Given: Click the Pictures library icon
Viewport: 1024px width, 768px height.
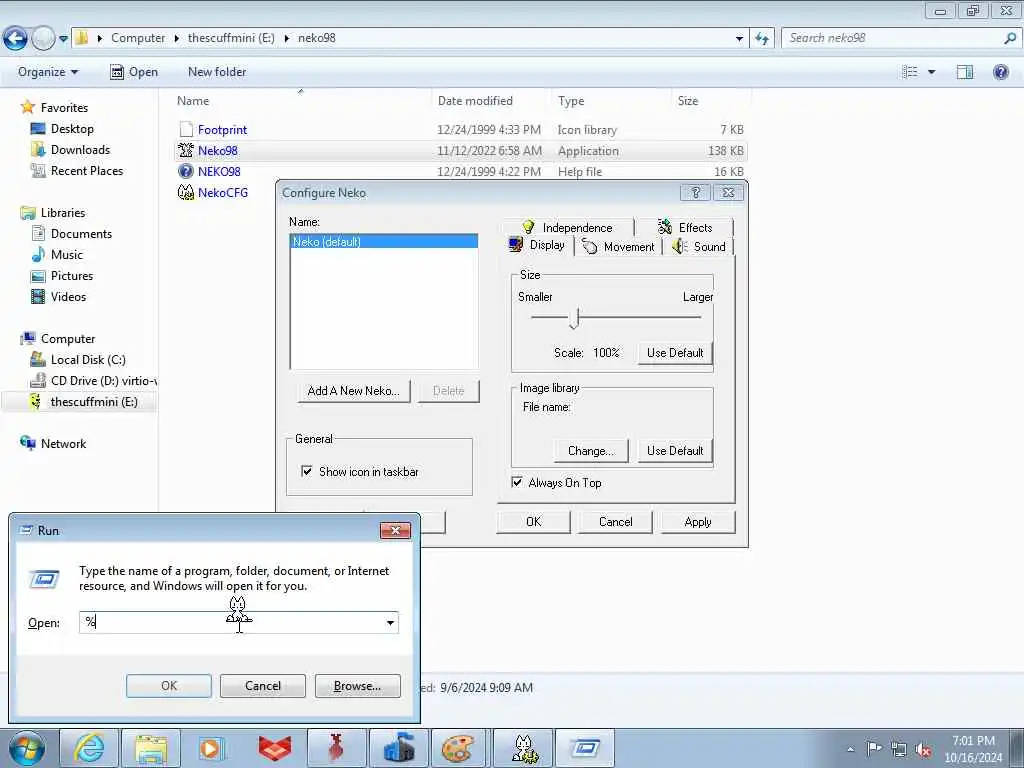Looking at the screenshot, I should click(39, 276).
